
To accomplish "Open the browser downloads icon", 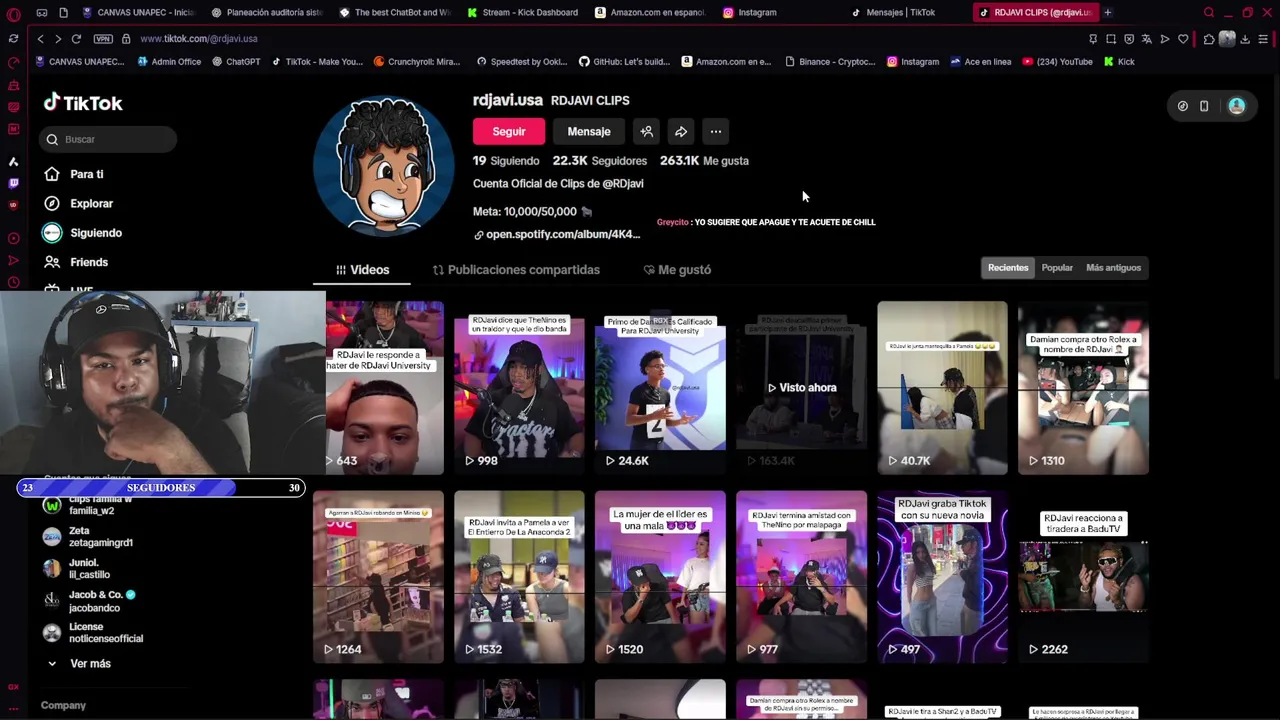I will [1245, 39].
